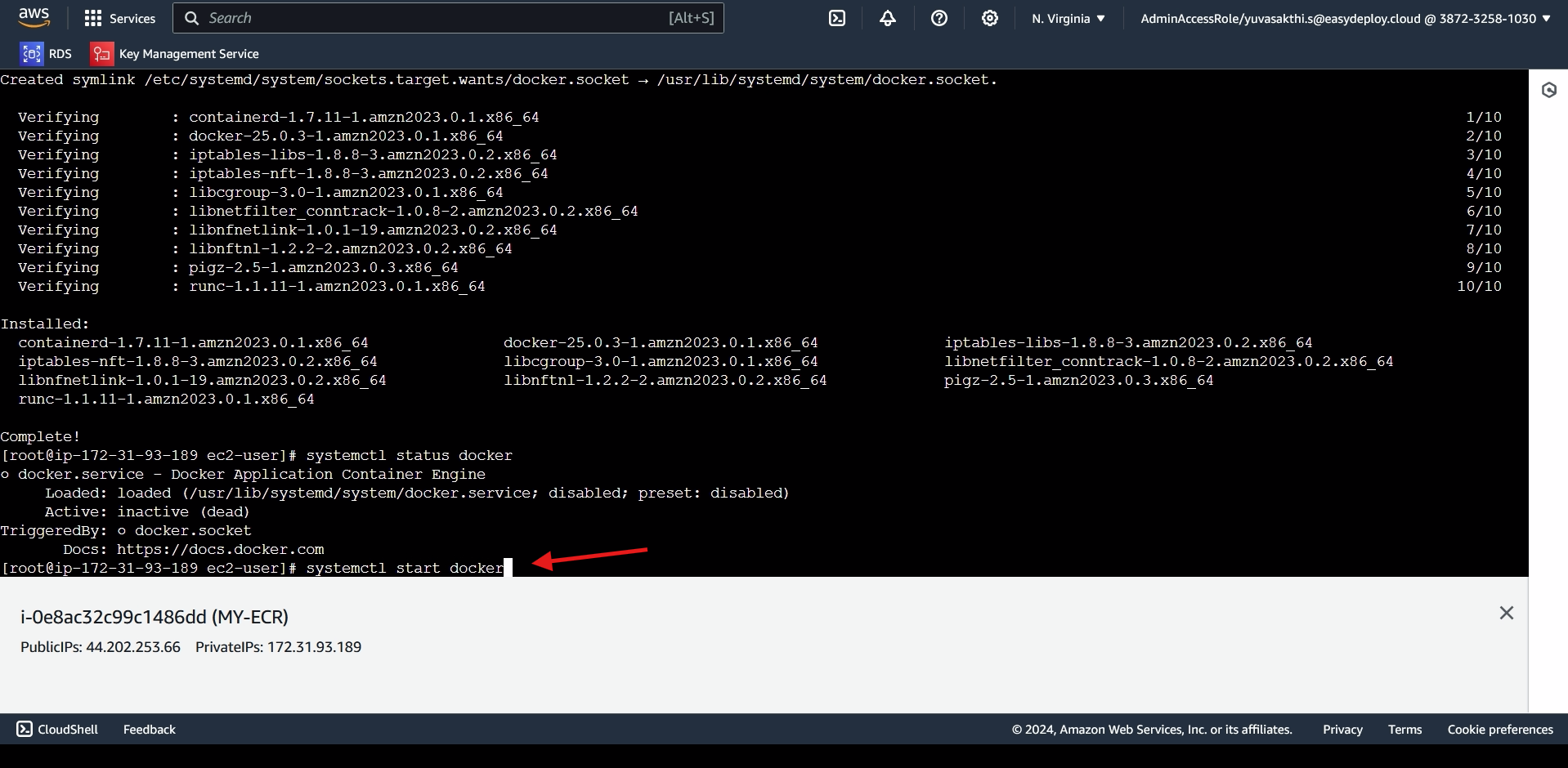This screenshot has height=768, width=1568.
Task: Click the PublicIPs 44.202.253.66 text
Action: pos(101,647)
